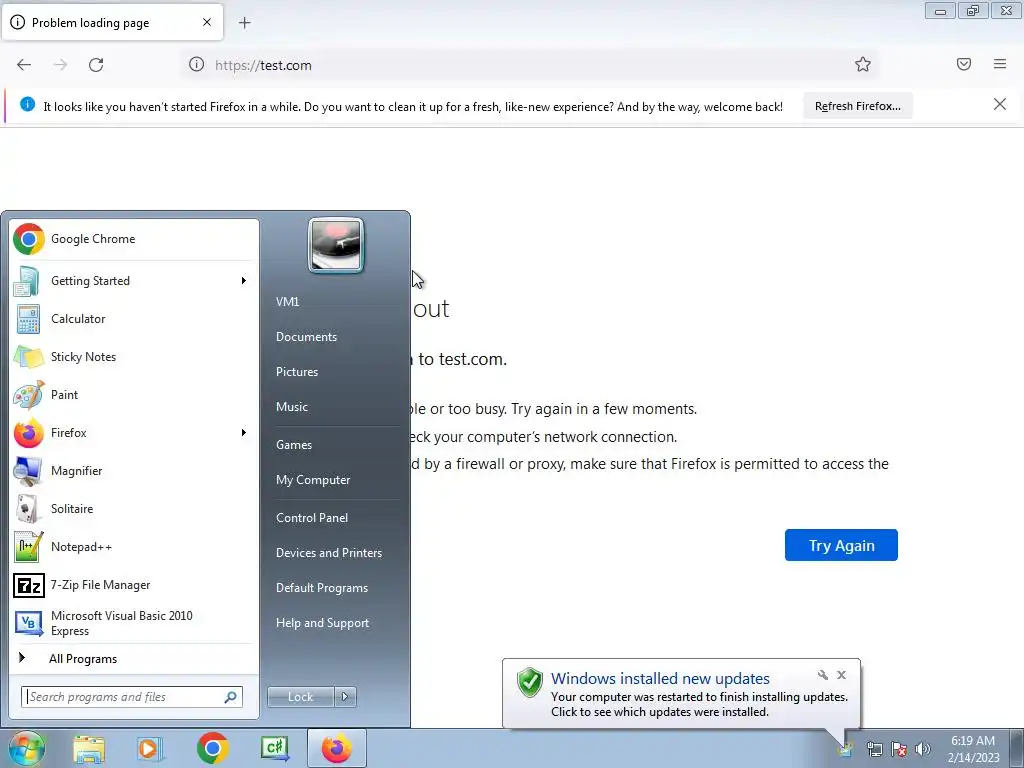Launch Getting Started from Start menu

click(x=135, y=281)
